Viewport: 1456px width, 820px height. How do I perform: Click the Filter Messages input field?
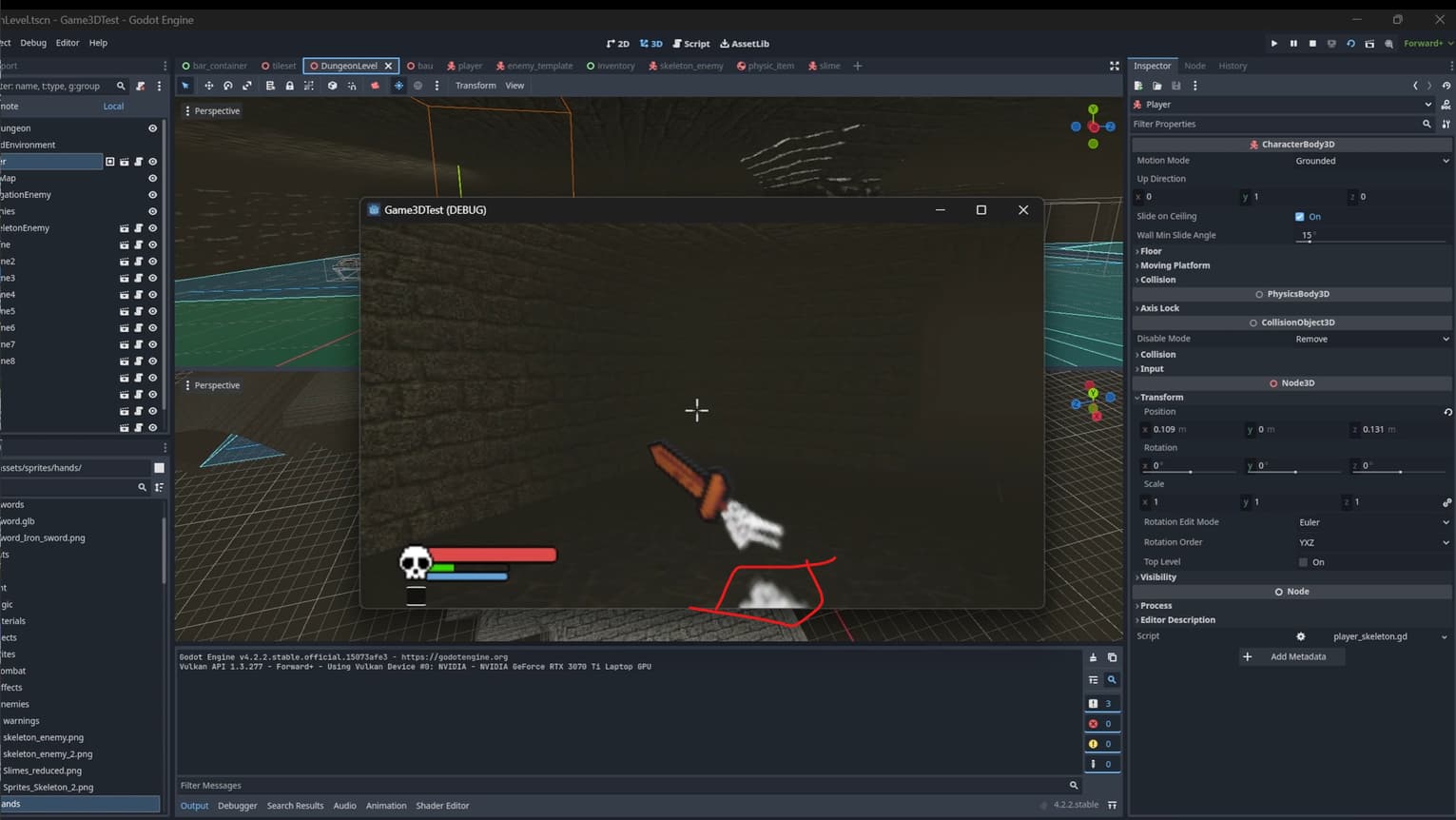(571, 785)
